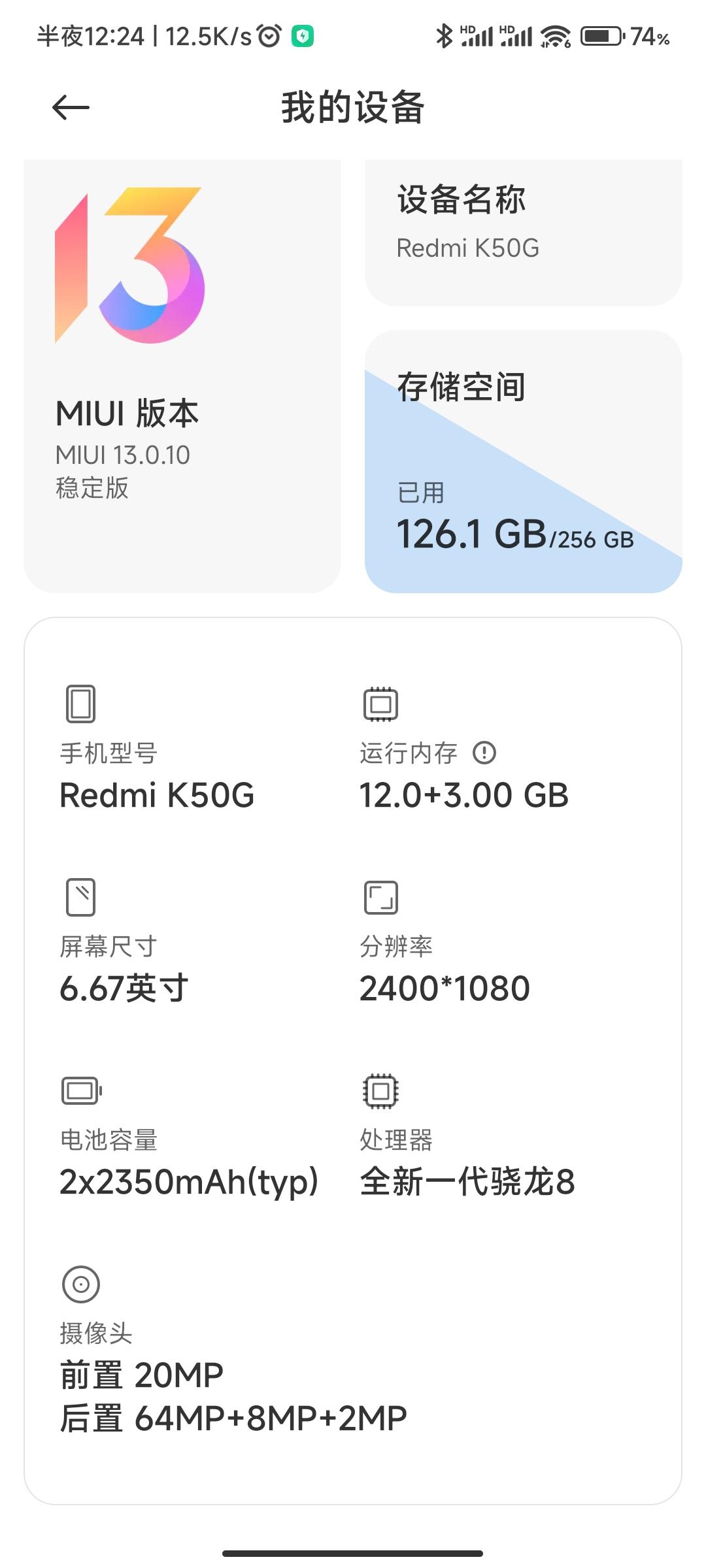The height and width of the screenshot is (1568, 706).
Task: Tap the 后置 64MP+8MP+2MP camera line
Action: [x=233, y=1418]
